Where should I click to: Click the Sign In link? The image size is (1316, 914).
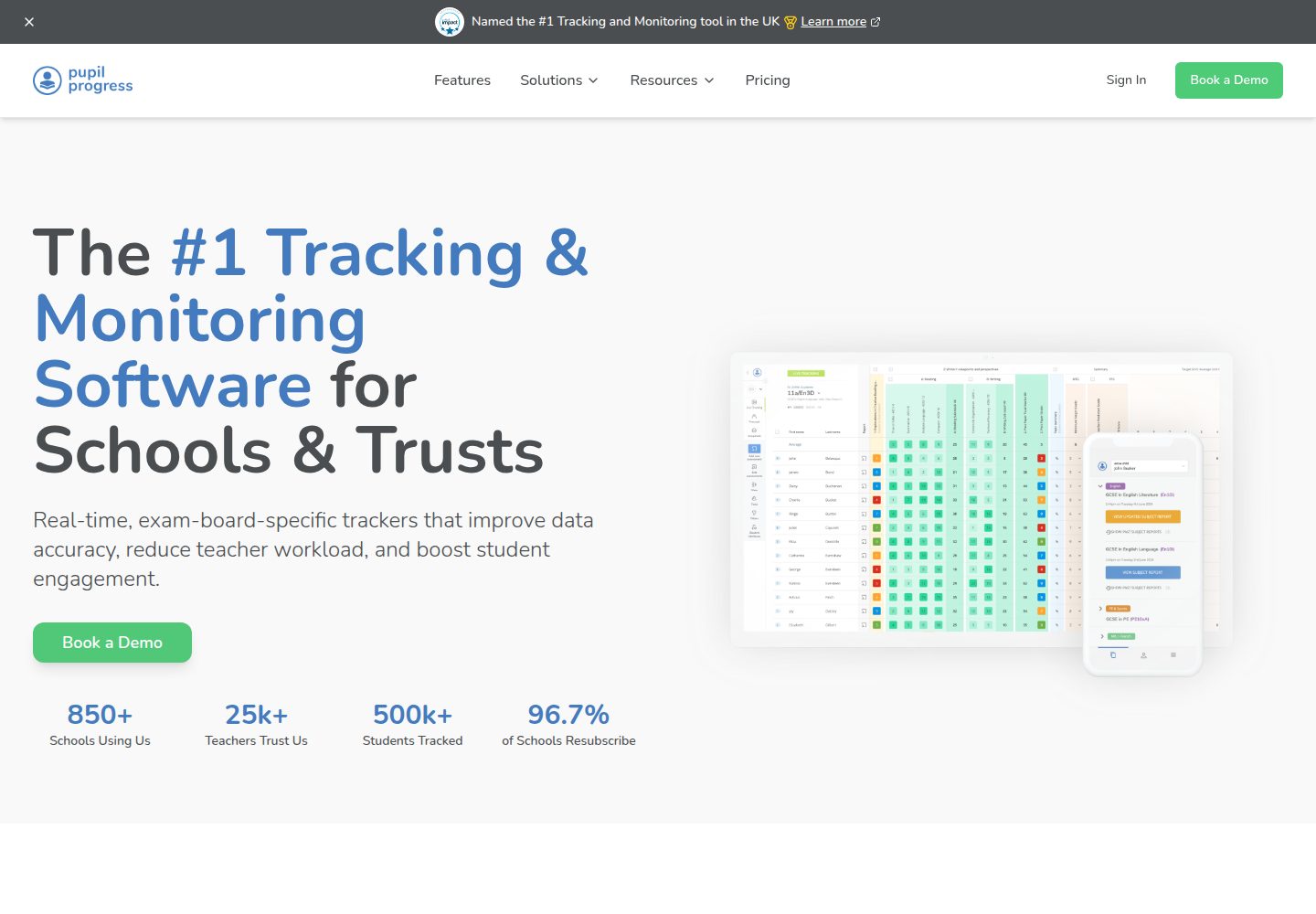[x=1126, y=80]
